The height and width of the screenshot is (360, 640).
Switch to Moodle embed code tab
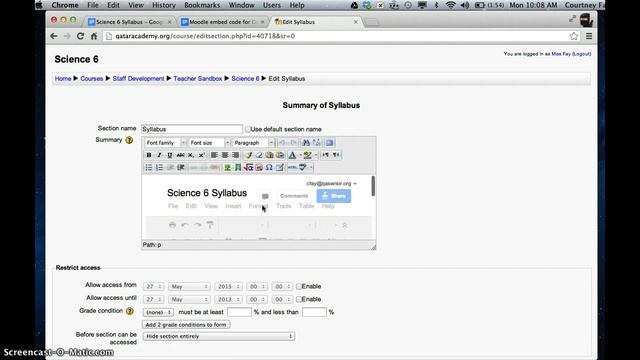(222, 22)
